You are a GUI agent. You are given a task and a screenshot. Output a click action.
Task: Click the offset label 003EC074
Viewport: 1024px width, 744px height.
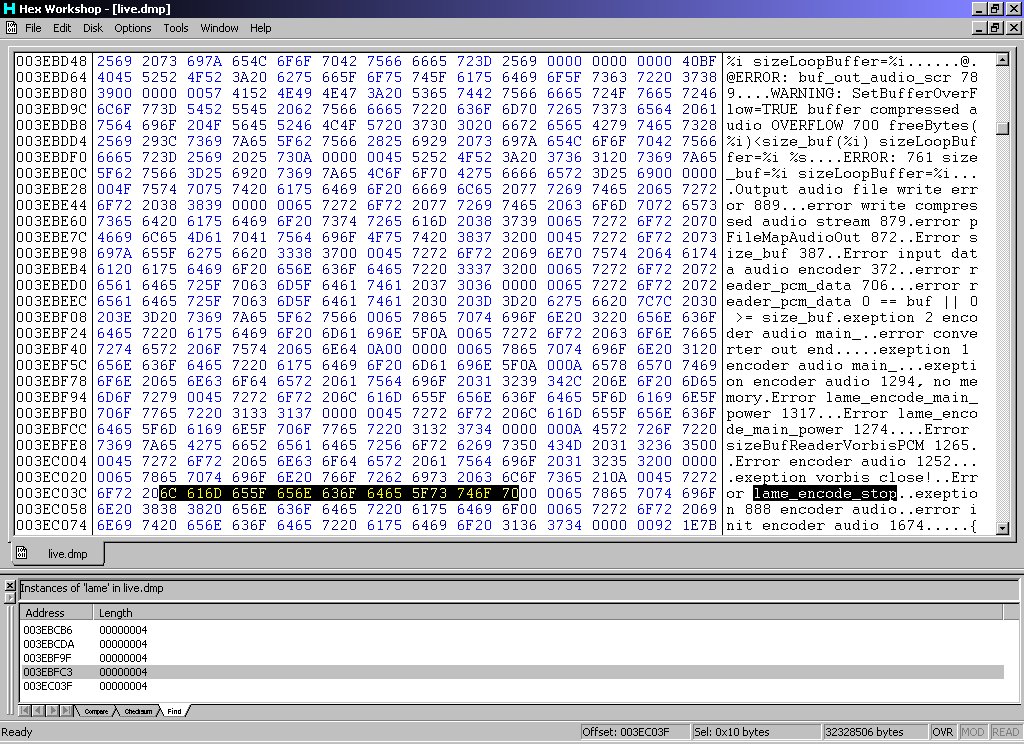(52, 525)
